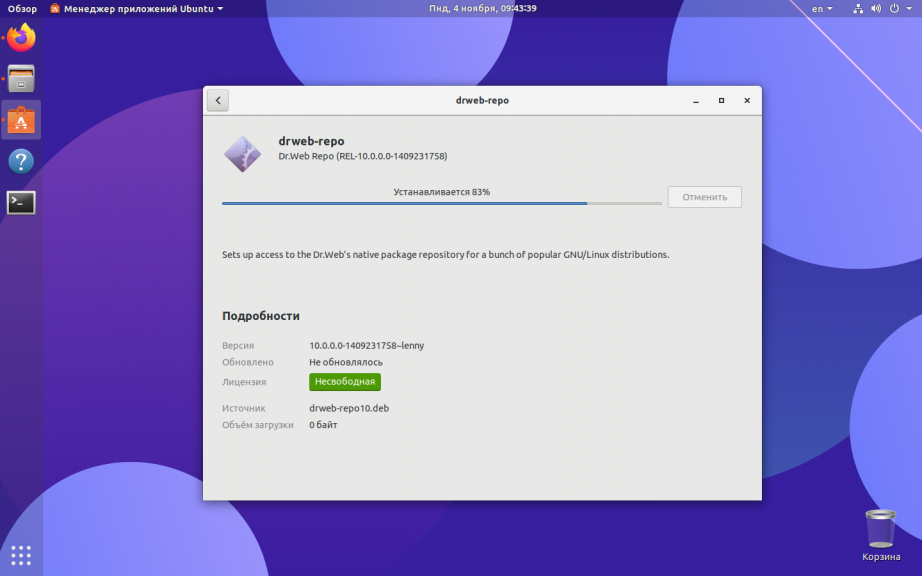Screen dimensions: 922x576
Task: Select Ubuntu Software in the dock
Action: (x=21, y=120)
